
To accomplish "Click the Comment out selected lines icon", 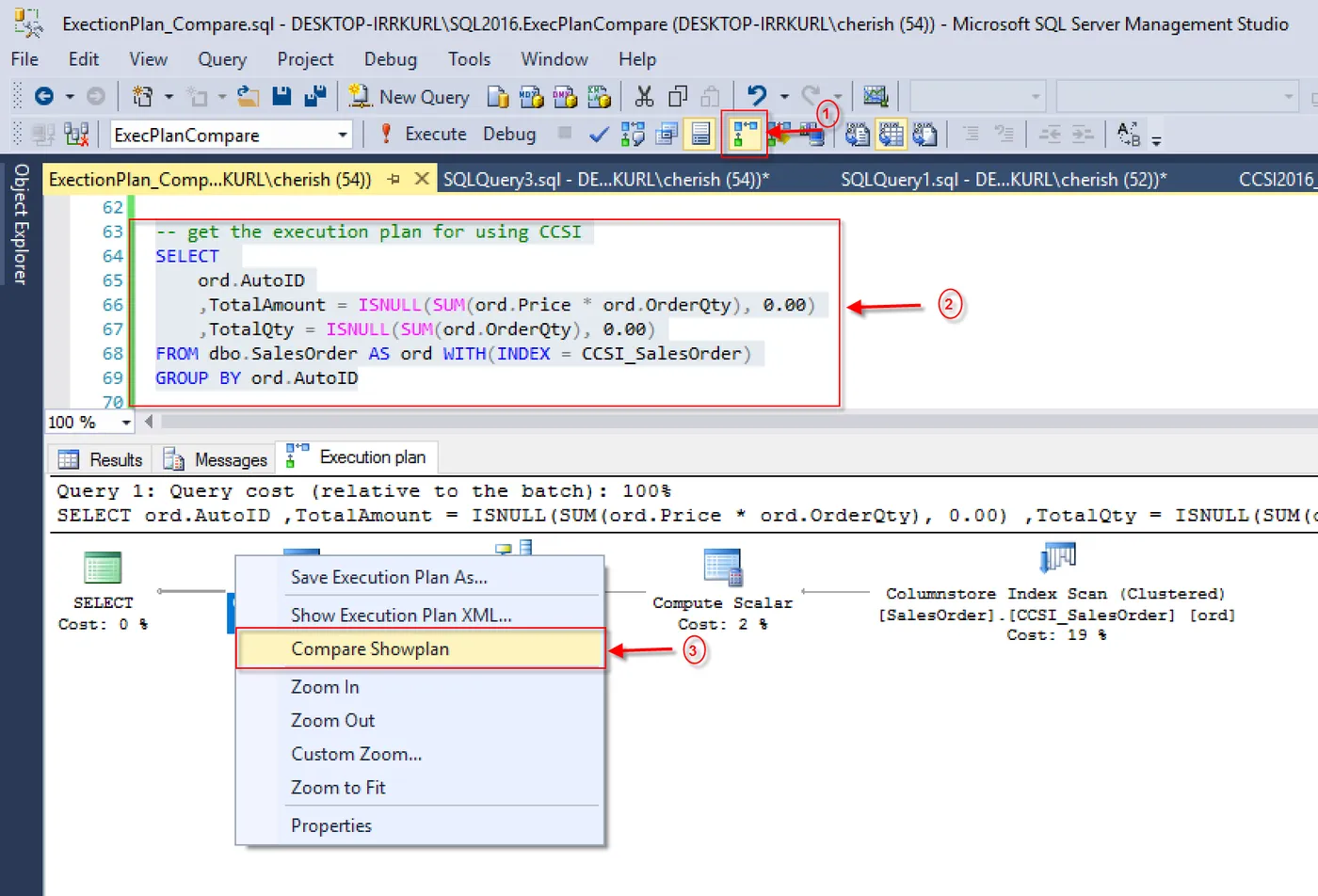I will pos(971,135).
